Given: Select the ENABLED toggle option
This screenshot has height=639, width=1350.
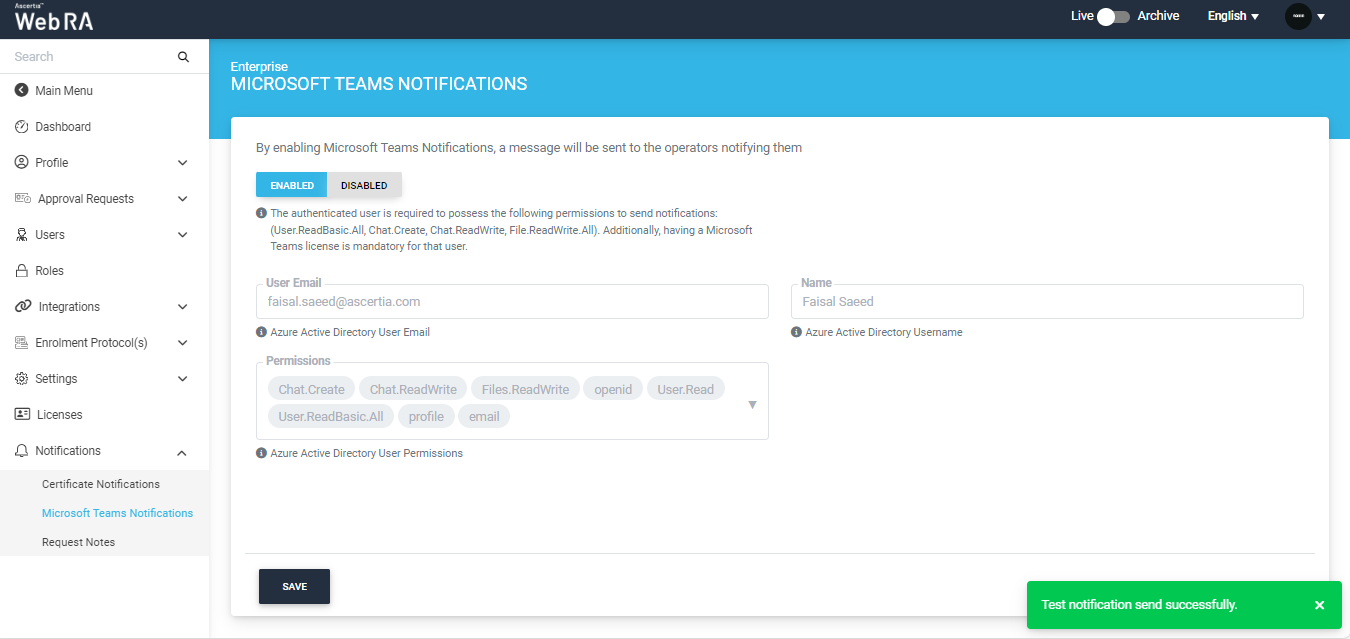Looking at the screenshot, I should tap(292, 185).
